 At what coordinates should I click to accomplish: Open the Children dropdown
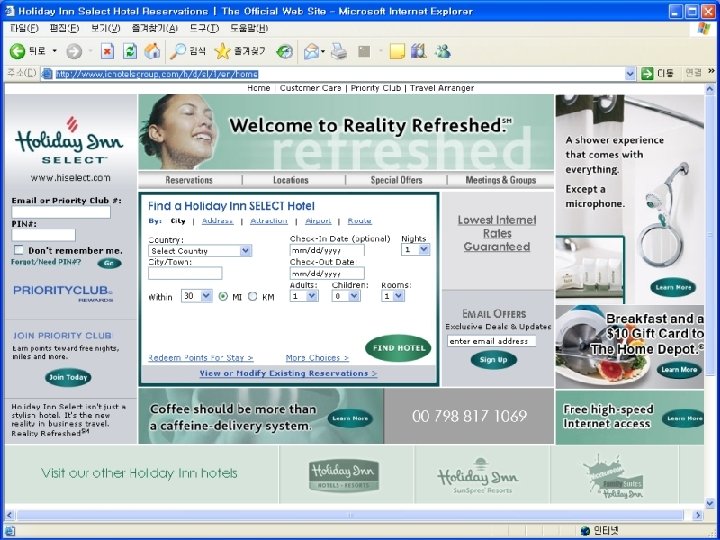click(x=346, y=296)
